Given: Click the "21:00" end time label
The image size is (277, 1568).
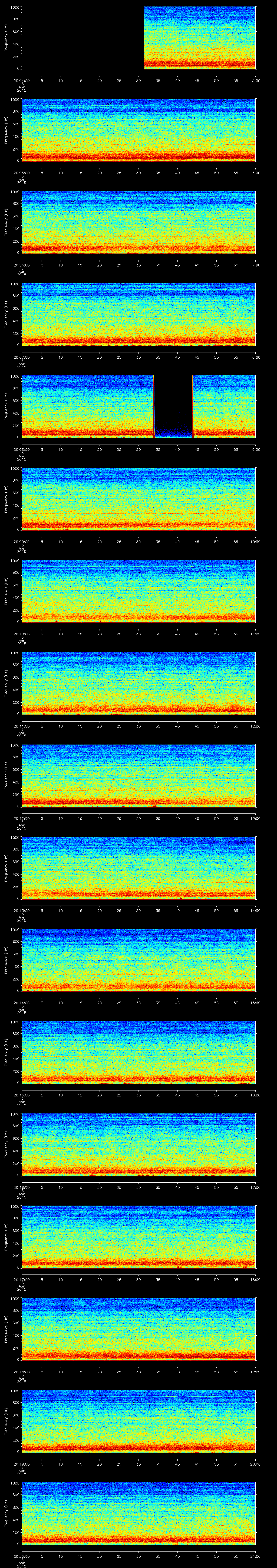Looking at the screenshot, I should (x=256, y=1556).
